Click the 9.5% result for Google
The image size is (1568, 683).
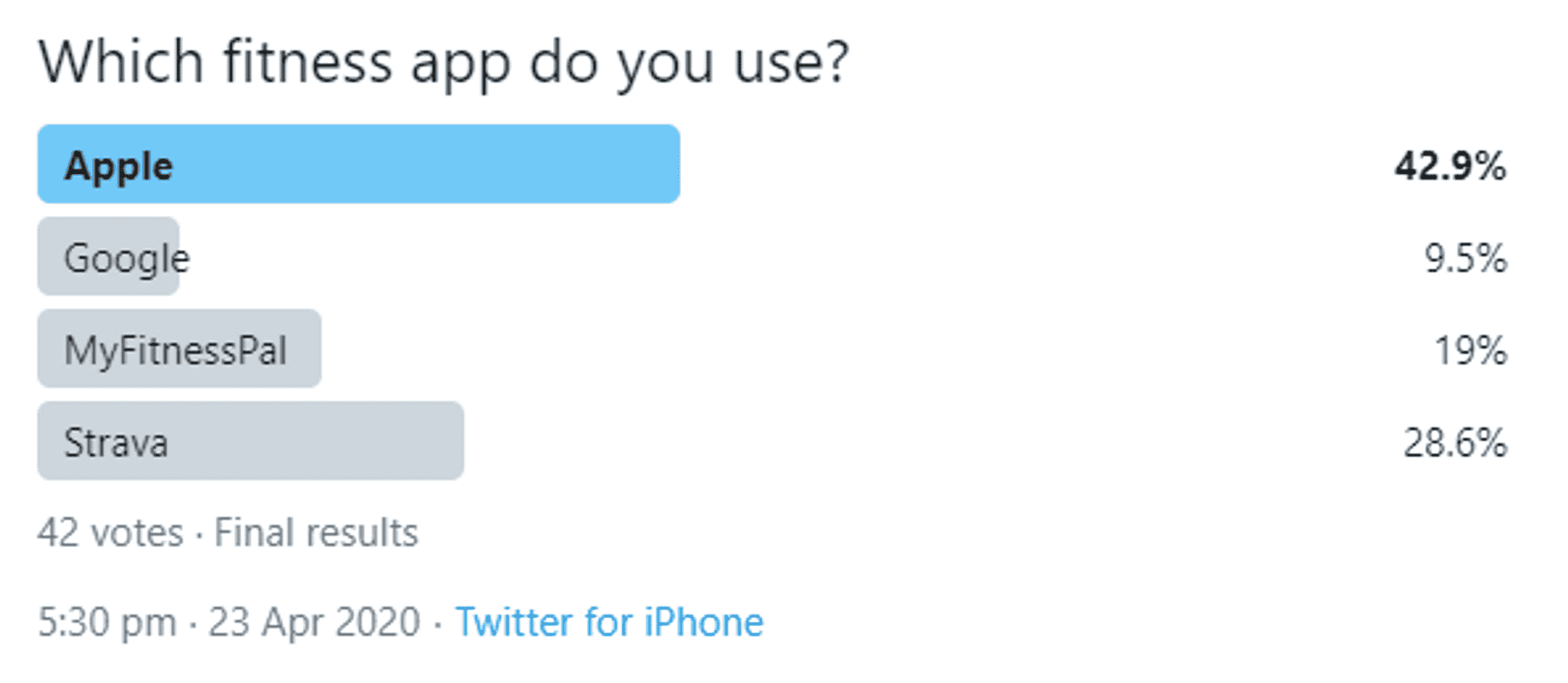tap(1465, 258)
